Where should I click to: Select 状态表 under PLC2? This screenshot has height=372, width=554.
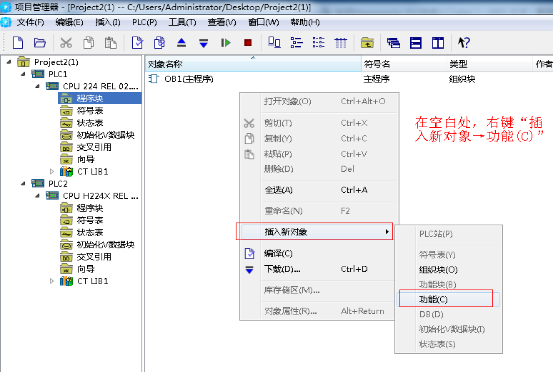[x=90, y=232]
